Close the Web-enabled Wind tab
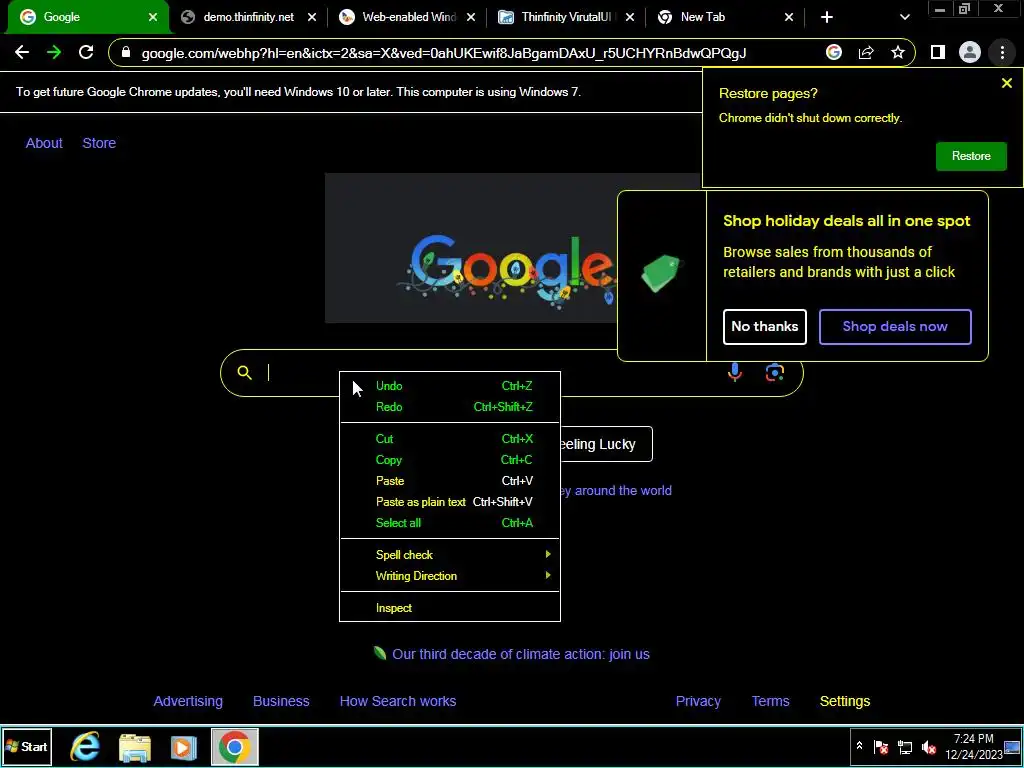This screenshot has height=768, width=1024. coord(471,17)
